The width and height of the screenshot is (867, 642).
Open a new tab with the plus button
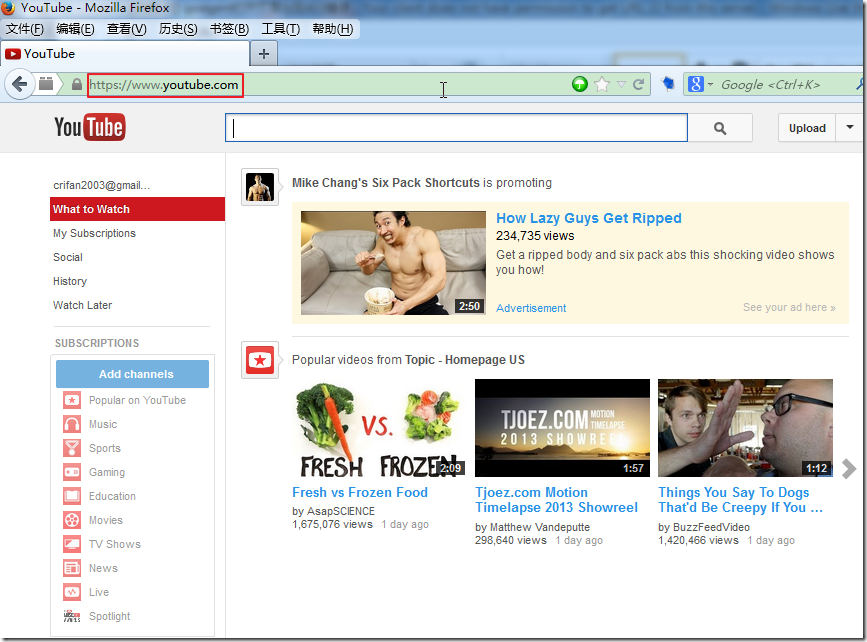[264, 54]
